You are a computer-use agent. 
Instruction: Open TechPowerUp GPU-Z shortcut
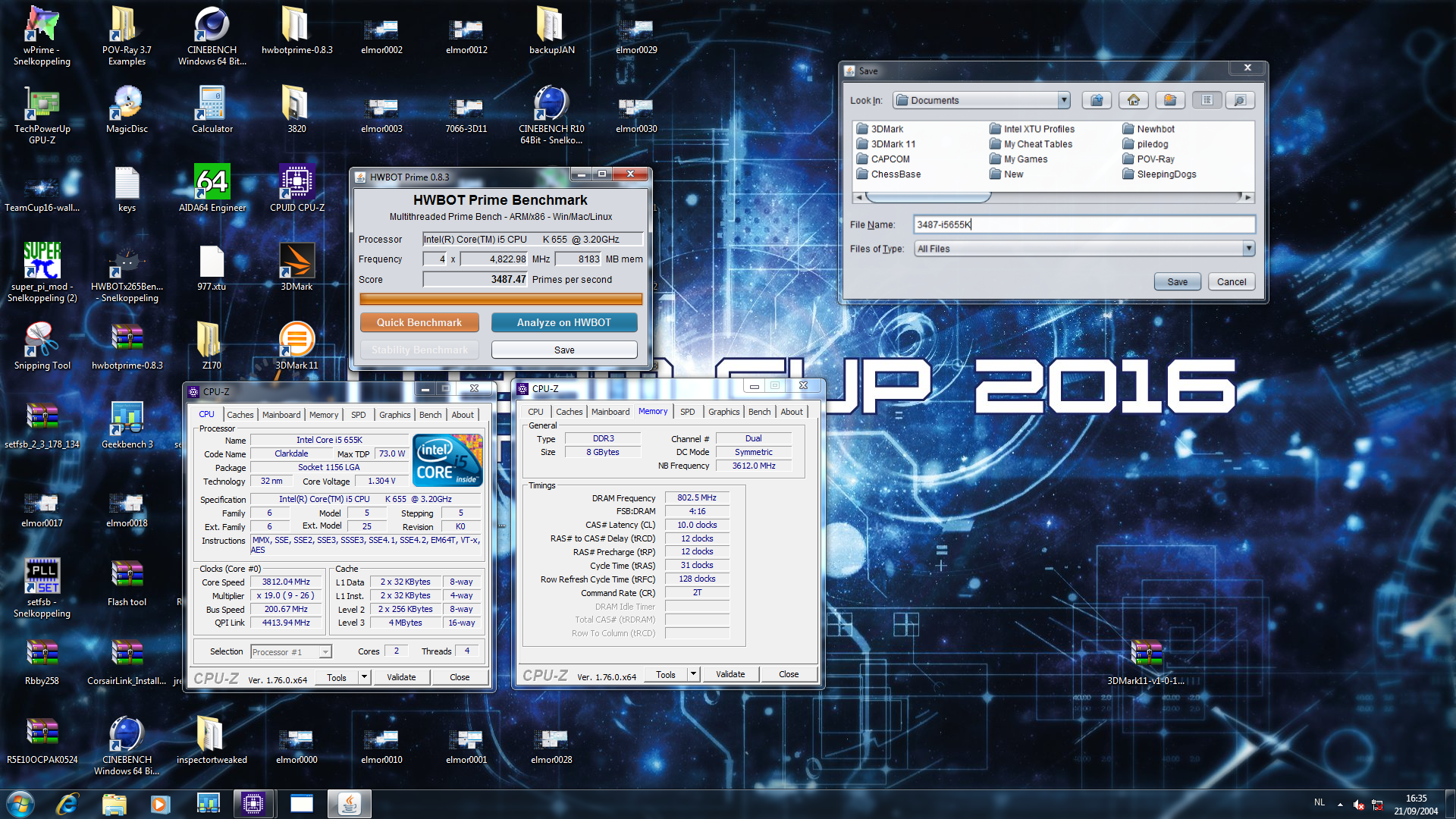click(42, 115)
